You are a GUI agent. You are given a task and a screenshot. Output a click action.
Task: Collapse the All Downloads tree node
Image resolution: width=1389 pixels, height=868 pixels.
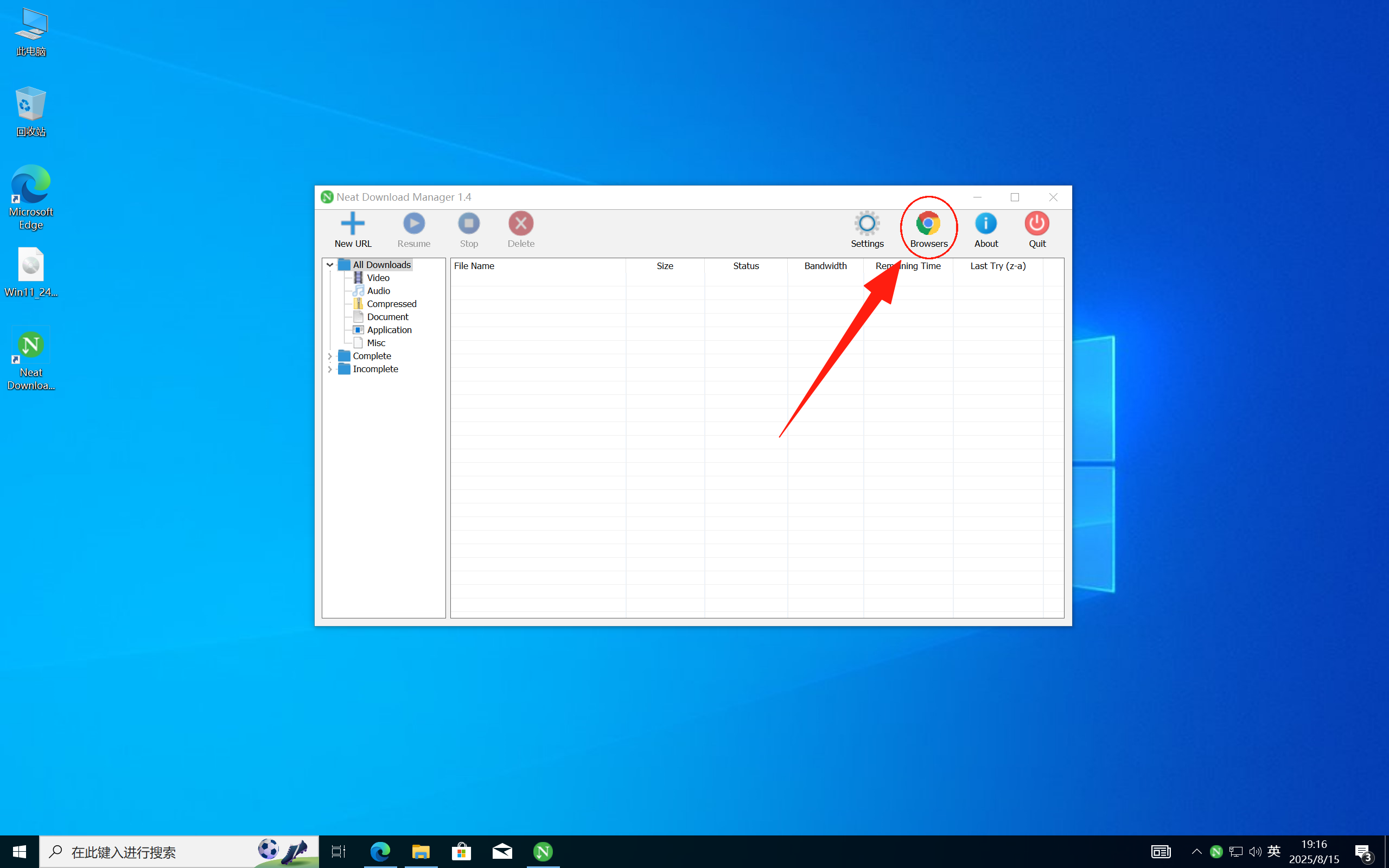(x=330, y=265)
